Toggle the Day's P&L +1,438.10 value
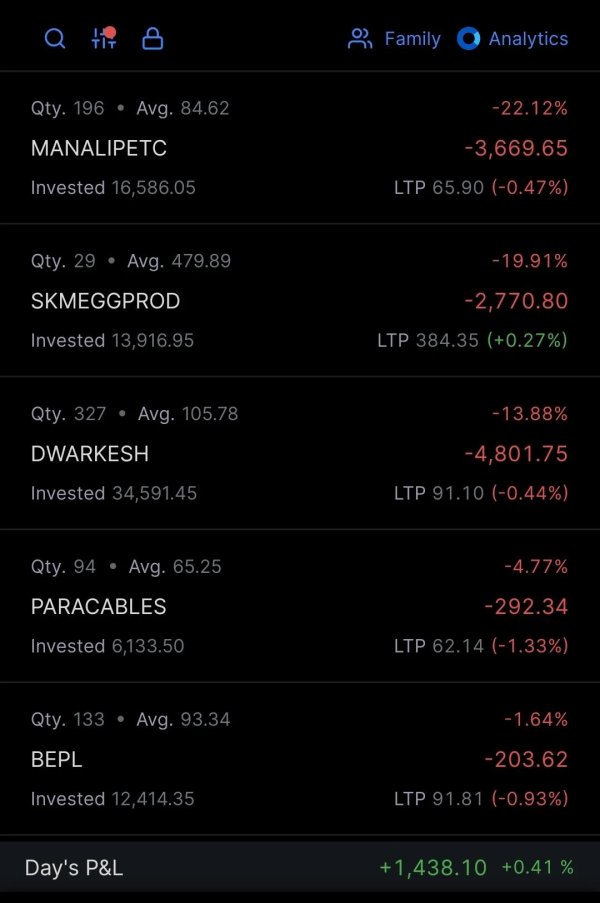The image size is (600, 903). pos(433,867)
